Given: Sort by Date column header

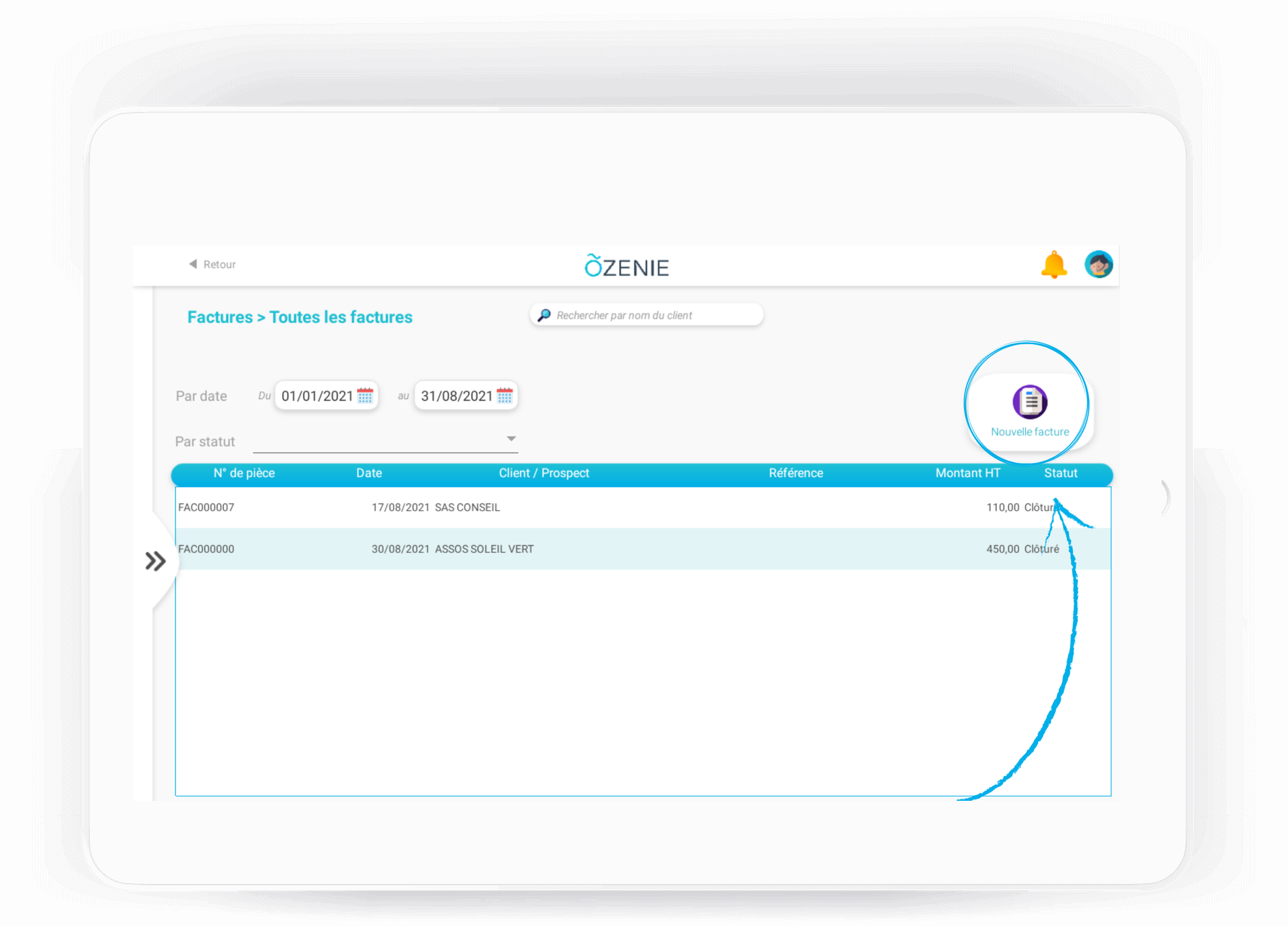Looking at the screenshot, I should [x=369, y=473].
